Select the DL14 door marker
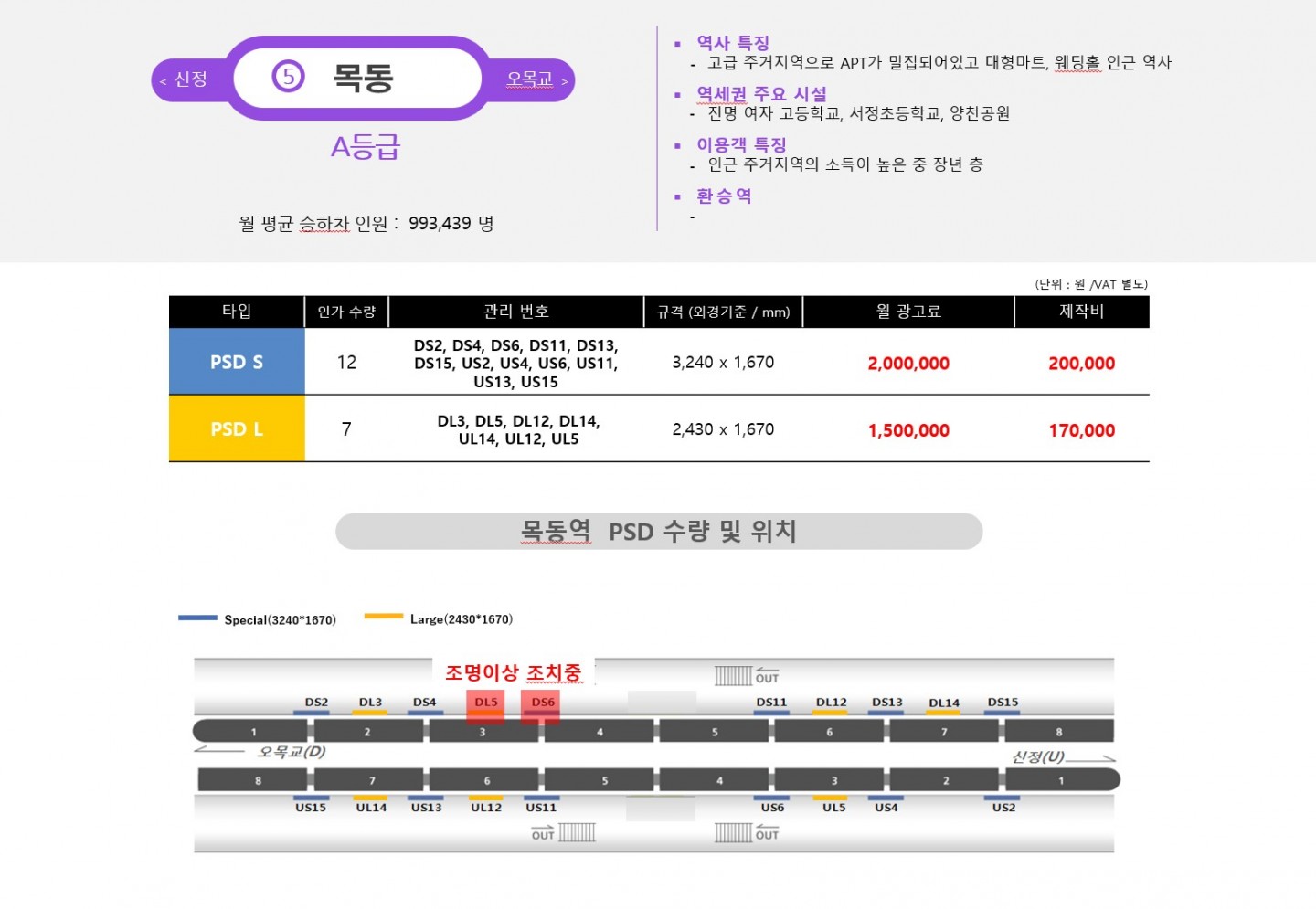This screenshot has width=1316, height=909. [944, 705]
